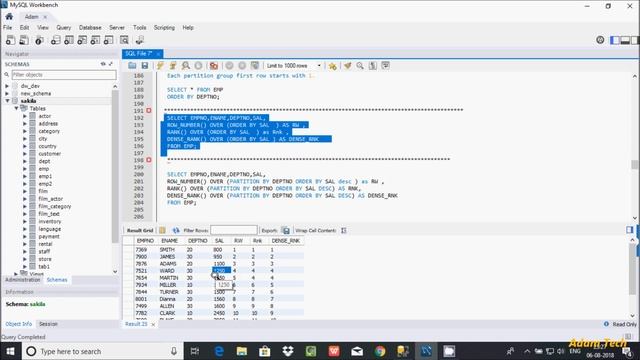Open the Scripting menu

click(164, 28)
